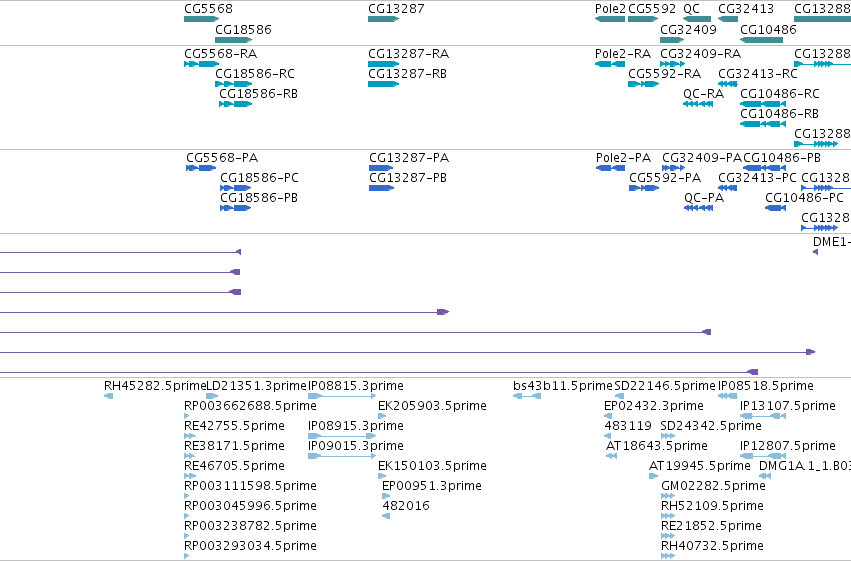The image size is (851, 561).
Task: Click the Pole2-RA transcript label
Action: [x=623, y=54]
